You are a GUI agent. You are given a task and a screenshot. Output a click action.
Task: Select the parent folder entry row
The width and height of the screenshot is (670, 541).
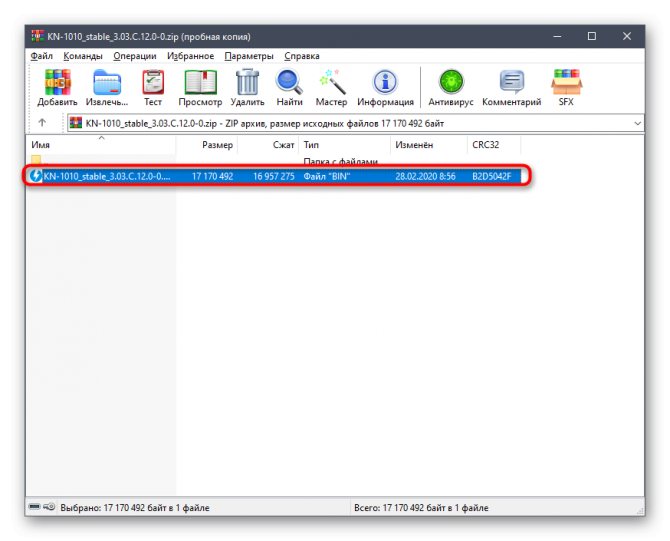tap(273, 161)
